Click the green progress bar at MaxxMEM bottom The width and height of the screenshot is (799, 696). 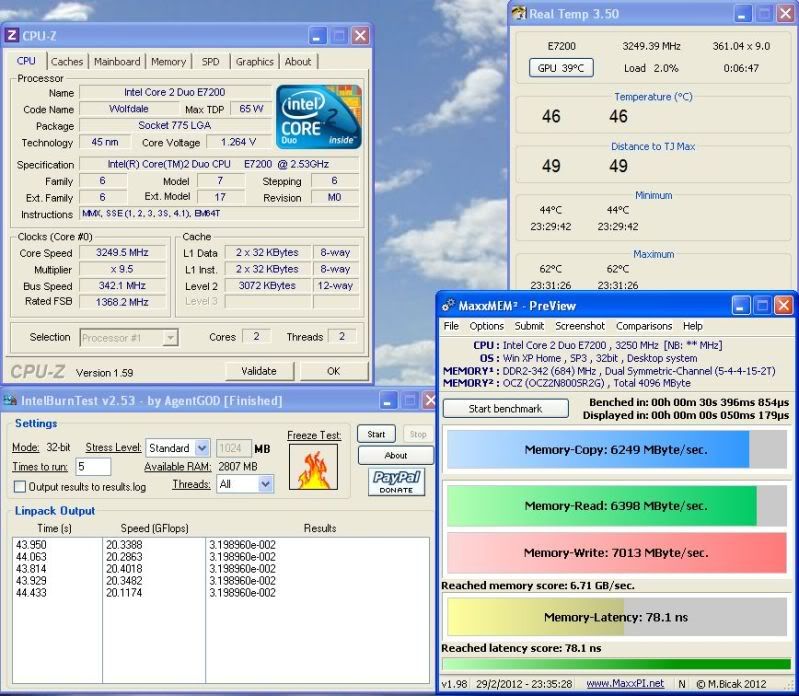pos(617,664)
